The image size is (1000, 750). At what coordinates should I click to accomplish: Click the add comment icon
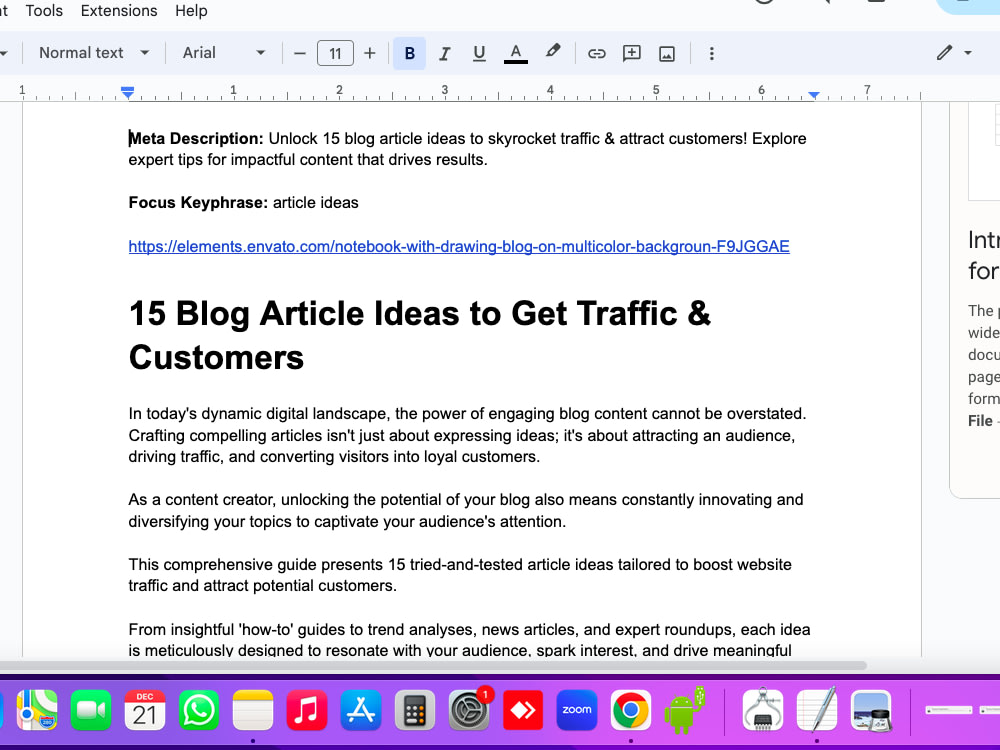(631, 54)
